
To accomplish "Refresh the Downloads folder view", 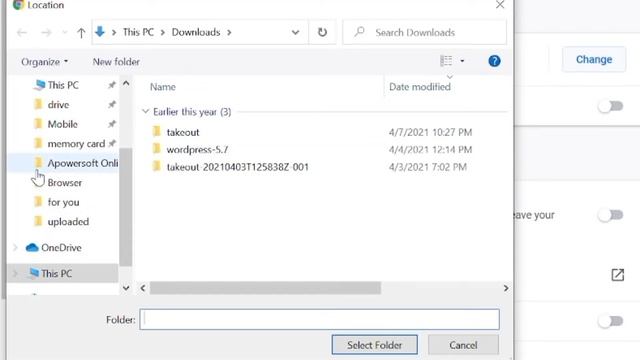I will [x=322, y=32].
